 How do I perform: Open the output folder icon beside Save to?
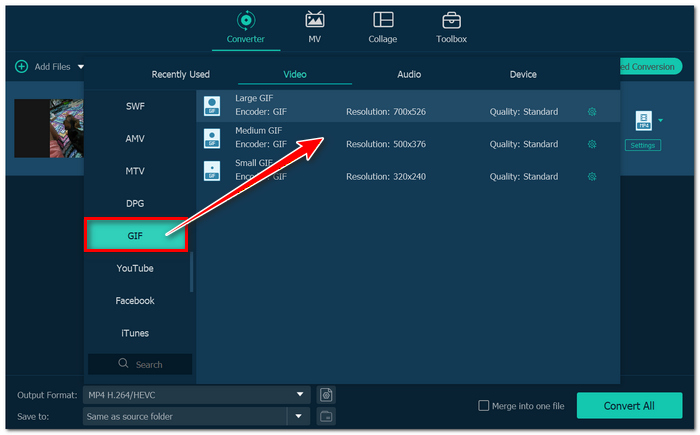(x=326, y=416)
